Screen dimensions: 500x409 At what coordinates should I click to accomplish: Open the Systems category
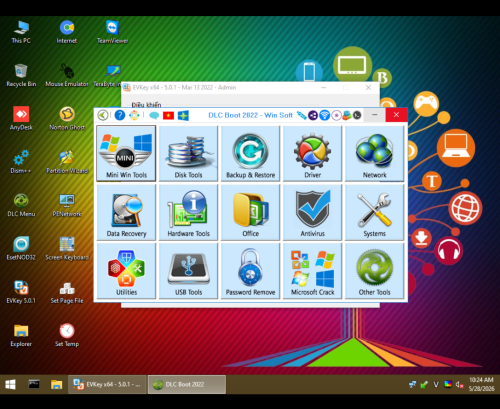pos(374,212)
